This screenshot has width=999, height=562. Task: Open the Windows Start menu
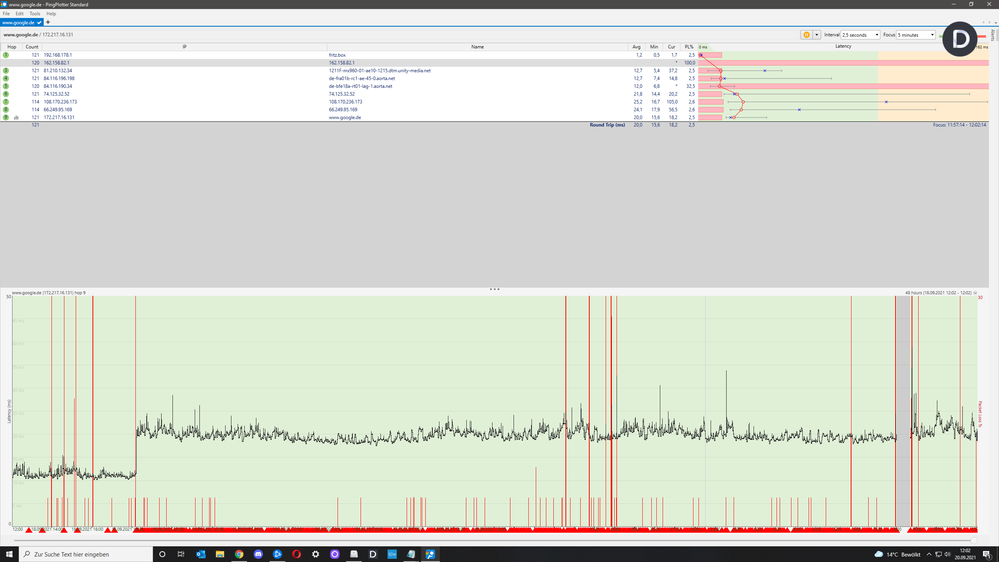point(9,554)
